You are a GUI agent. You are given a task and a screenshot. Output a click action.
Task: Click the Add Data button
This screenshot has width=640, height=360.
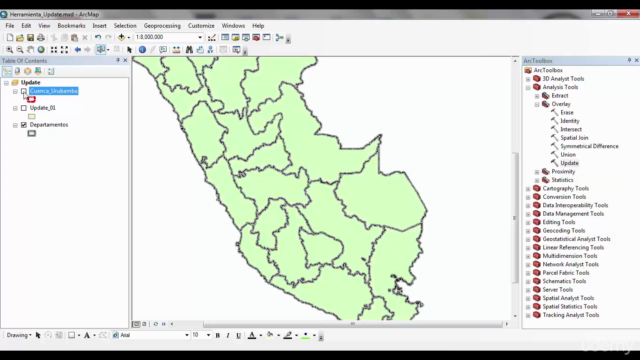tap(121, 38)
